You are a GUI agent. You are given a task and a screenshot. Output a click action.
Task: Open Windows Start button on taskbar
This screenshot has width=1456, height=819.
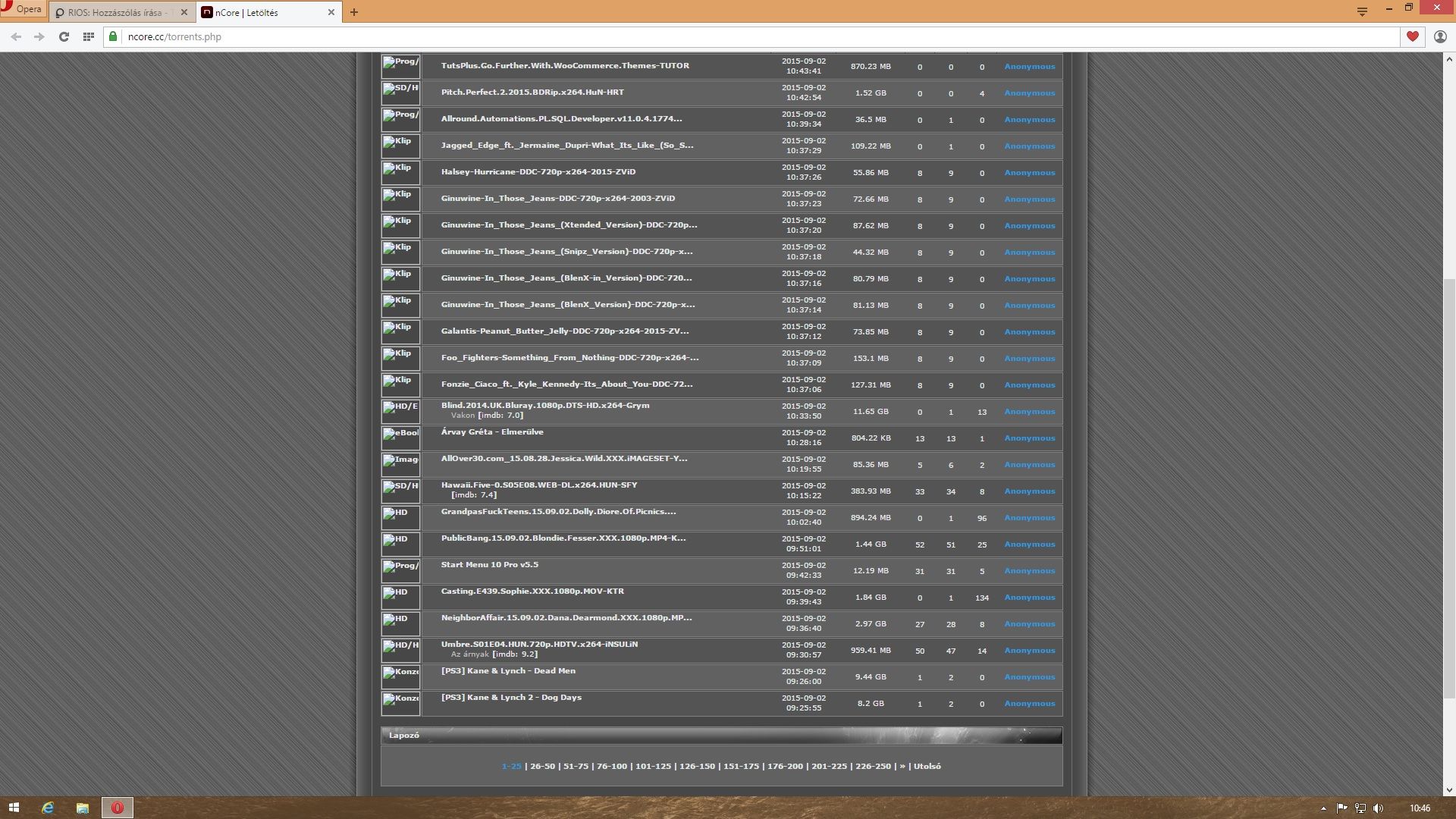14,808
